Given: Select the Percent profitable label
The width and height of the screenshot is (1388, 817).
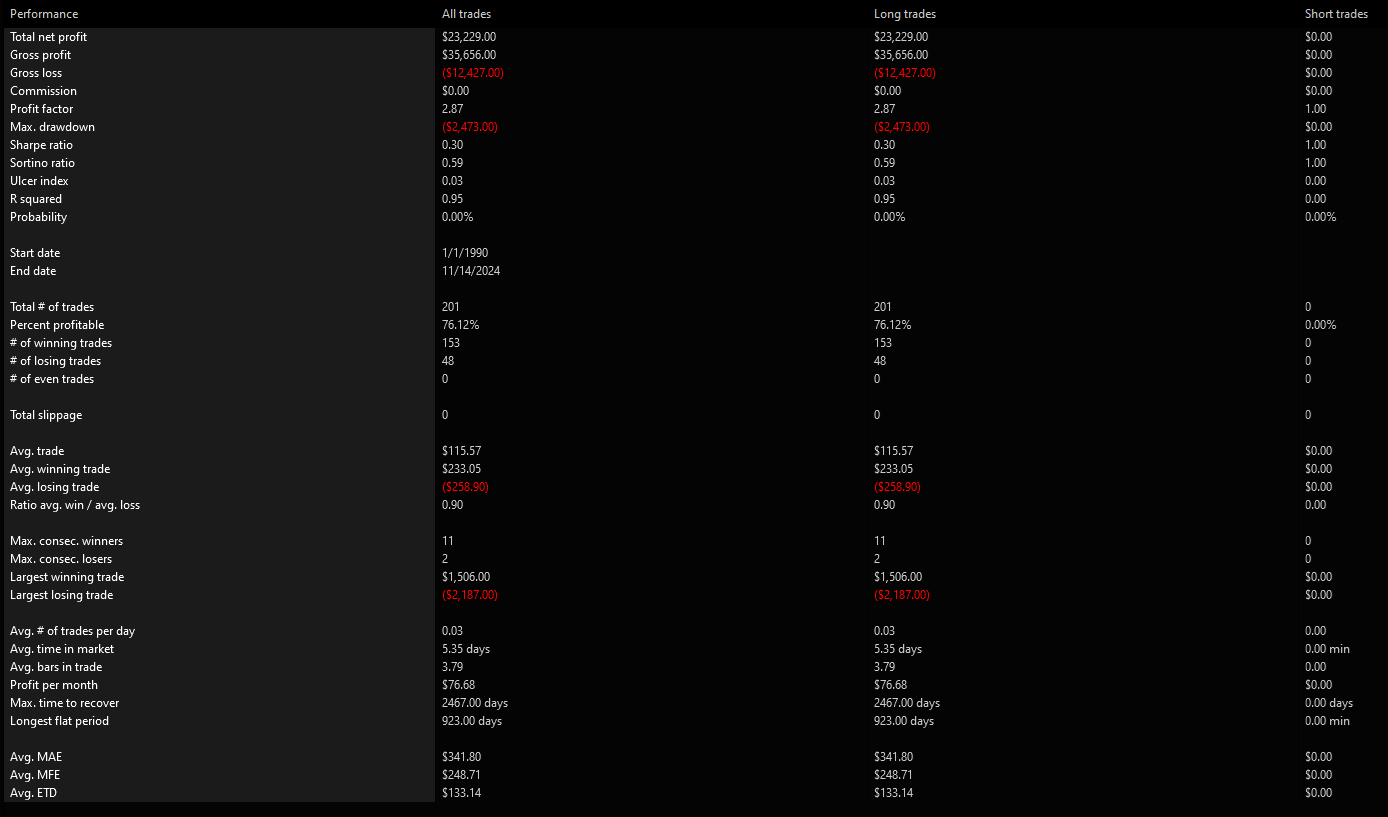Looking at the screenshot, I should coord(57,325).
